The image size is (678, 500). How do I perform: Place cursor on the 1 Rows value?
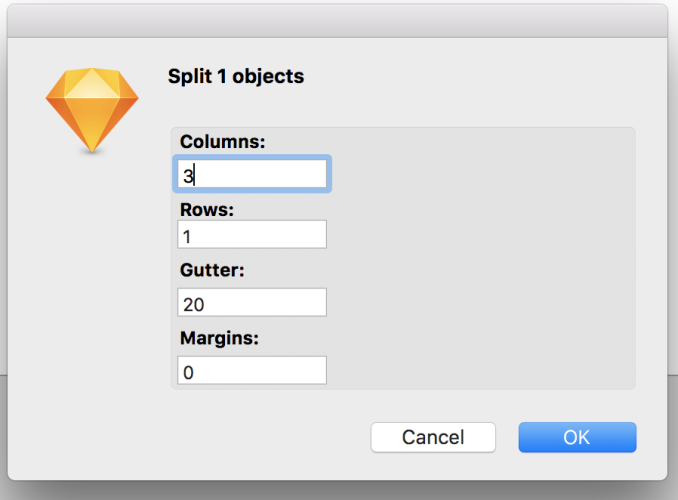point(187,237)
